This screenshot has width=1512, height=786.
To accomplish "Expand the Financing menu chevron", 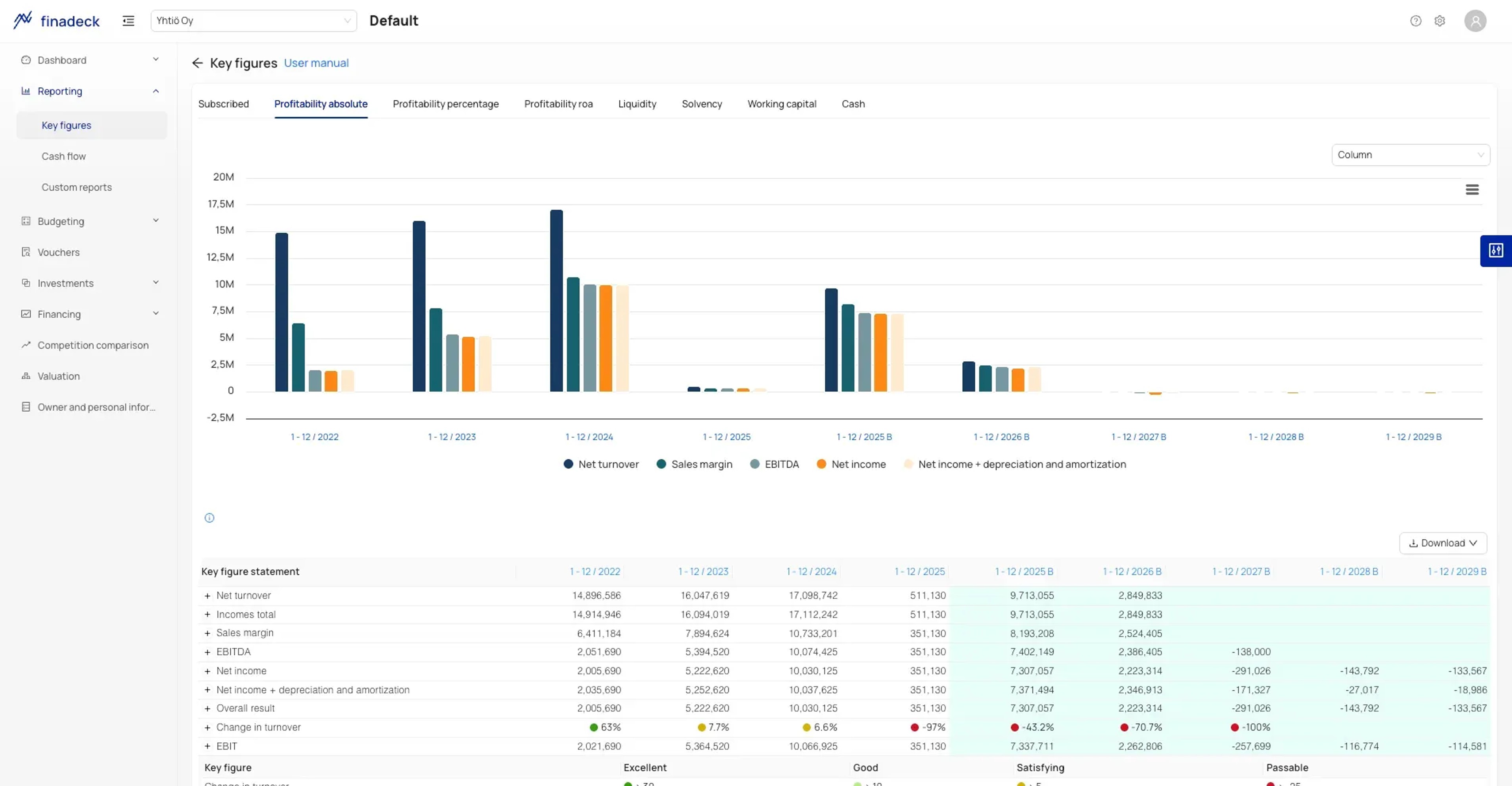I will point(156,314).
